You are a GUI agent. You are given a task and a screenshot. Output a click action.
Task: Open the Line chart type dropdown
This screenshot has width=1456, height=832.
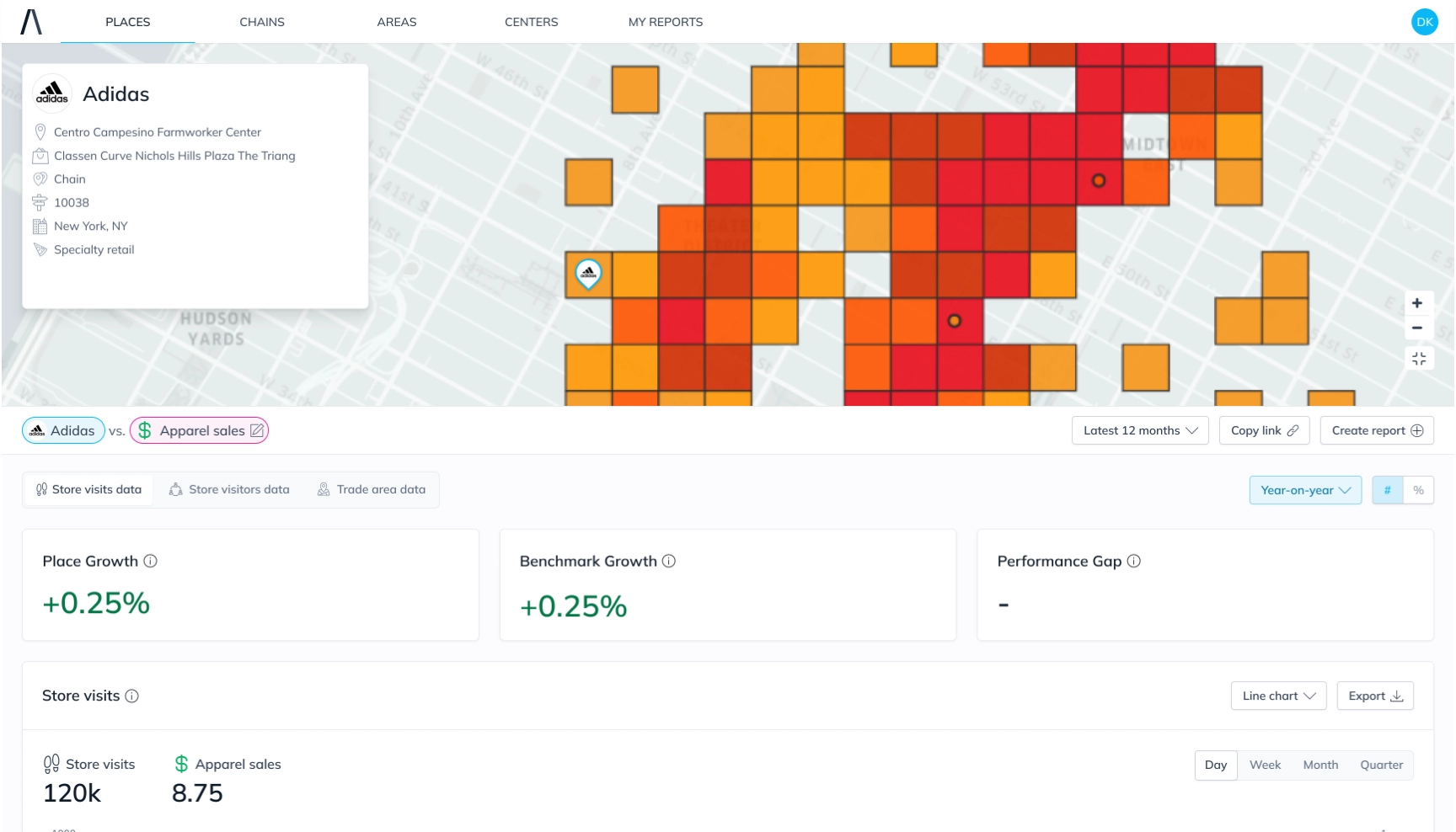pos(1278,696)
